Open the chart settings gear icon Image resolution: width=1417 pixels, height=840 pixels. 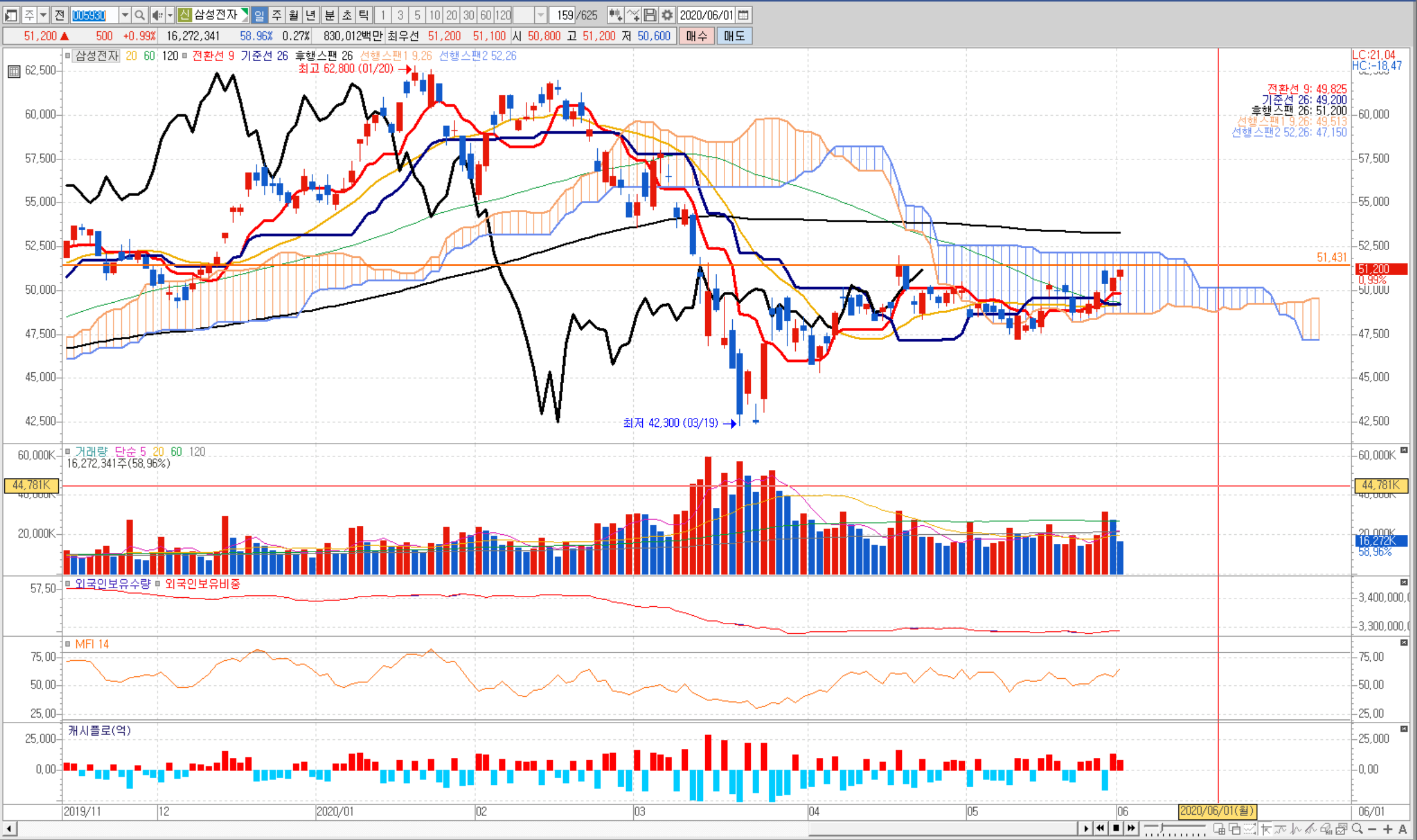click(x=667, y=15)
